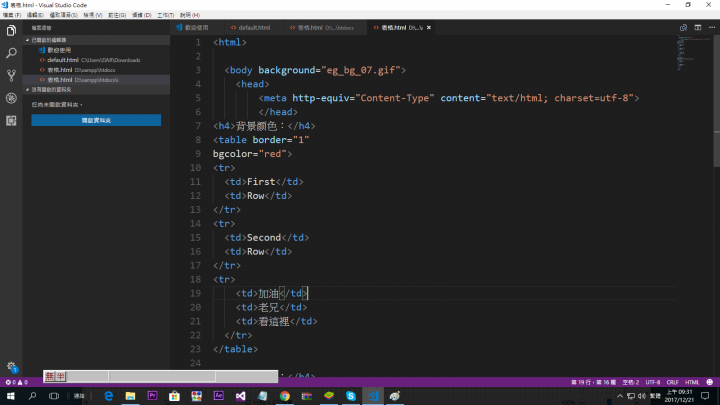Click the line 19 column 16 indicator
This screenshot has width=720, height=405.
coord(593,382)
